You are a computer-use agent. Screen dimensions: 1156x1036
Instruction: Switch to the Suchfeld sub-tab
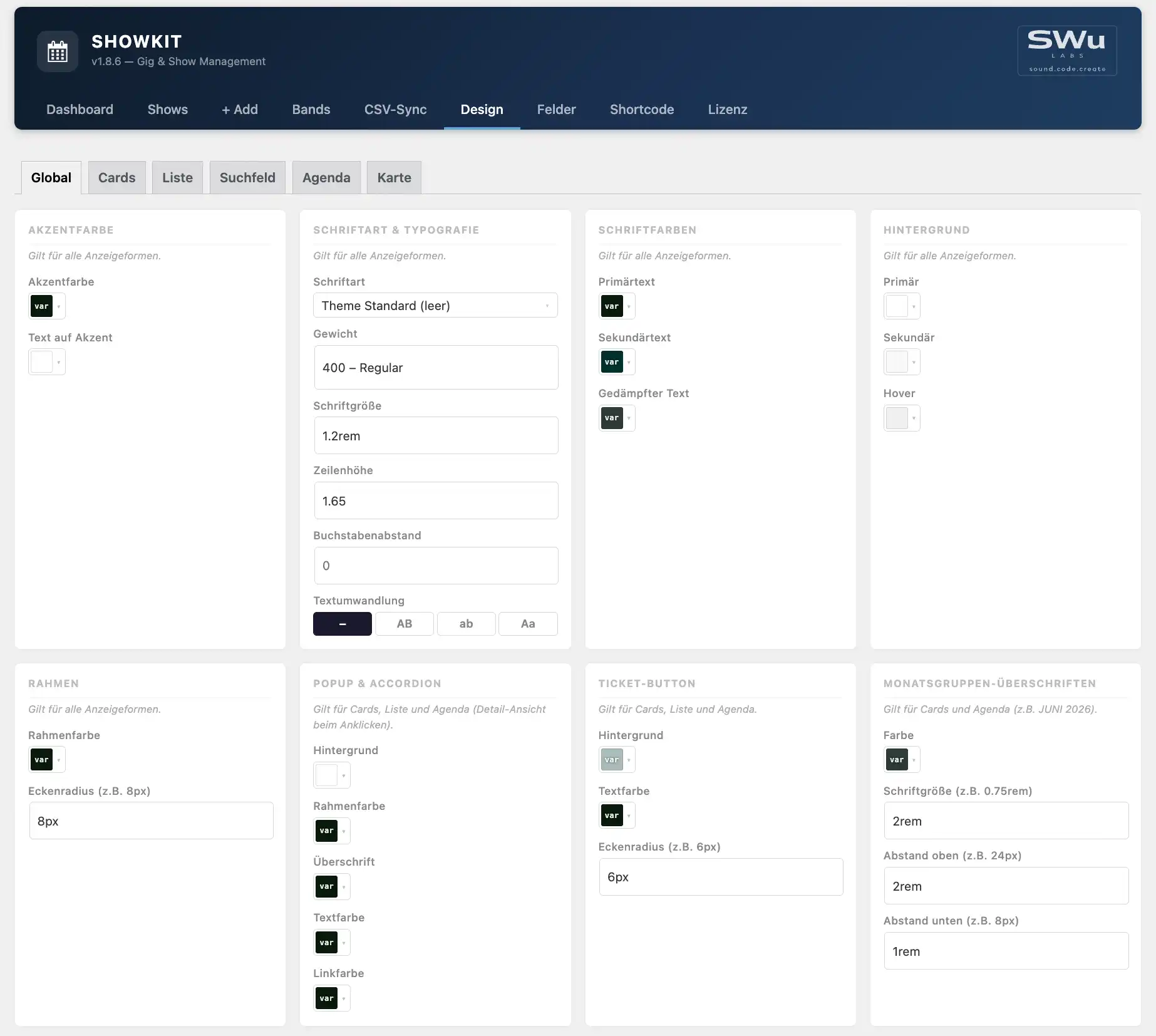(x=247, y=177)
